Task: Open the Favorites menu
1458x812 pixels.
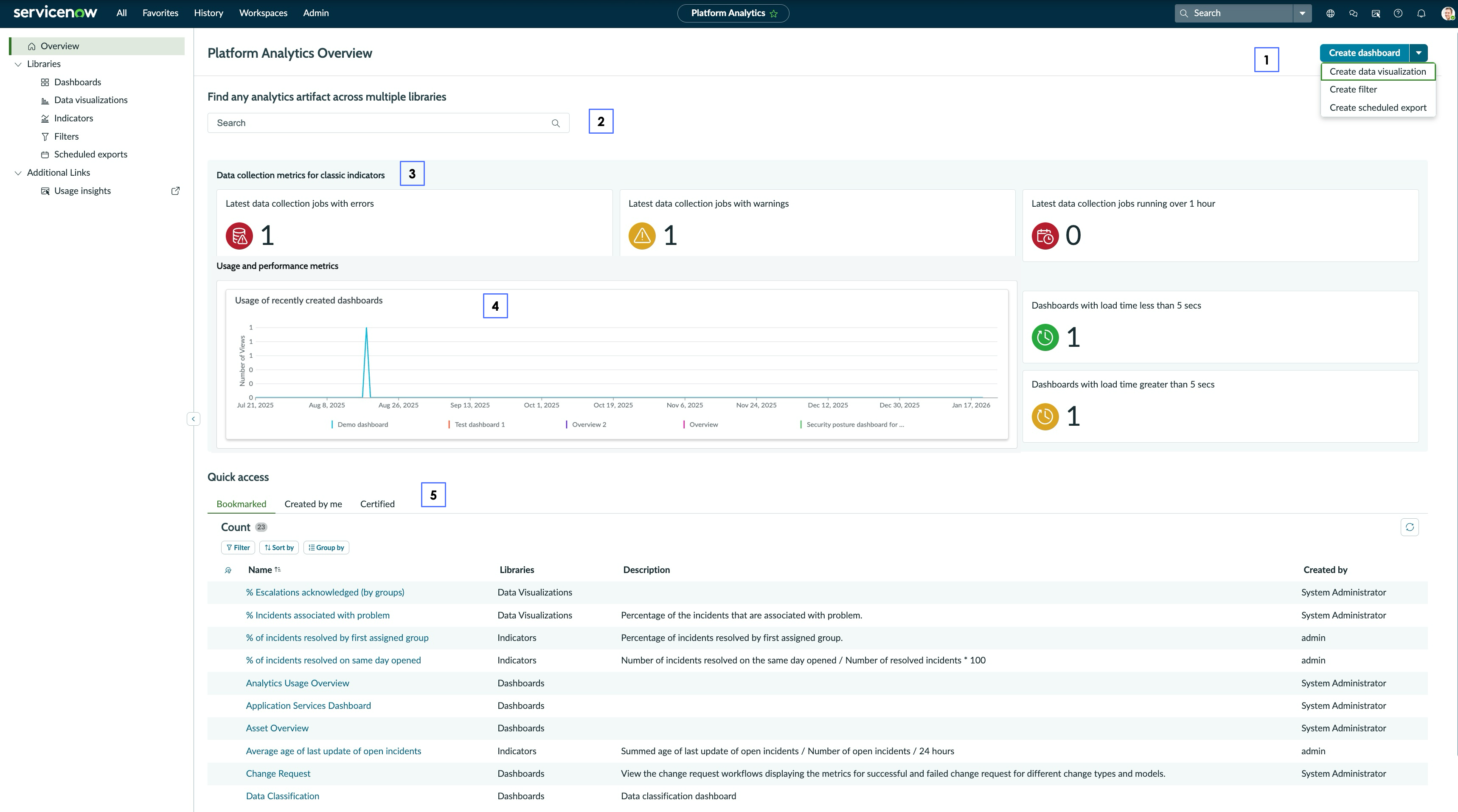Action: (160, 13)
